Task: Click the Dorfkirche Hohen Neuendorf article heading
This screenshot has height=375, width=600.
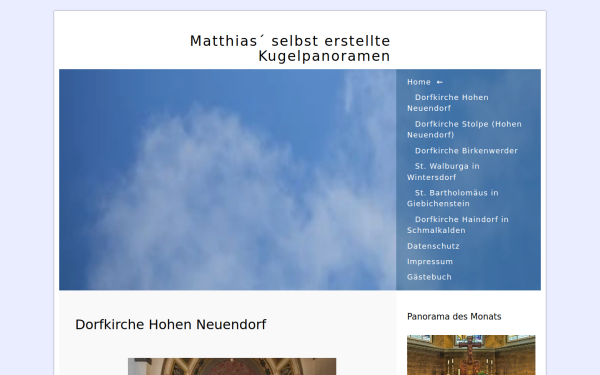Action: [171, 324]
